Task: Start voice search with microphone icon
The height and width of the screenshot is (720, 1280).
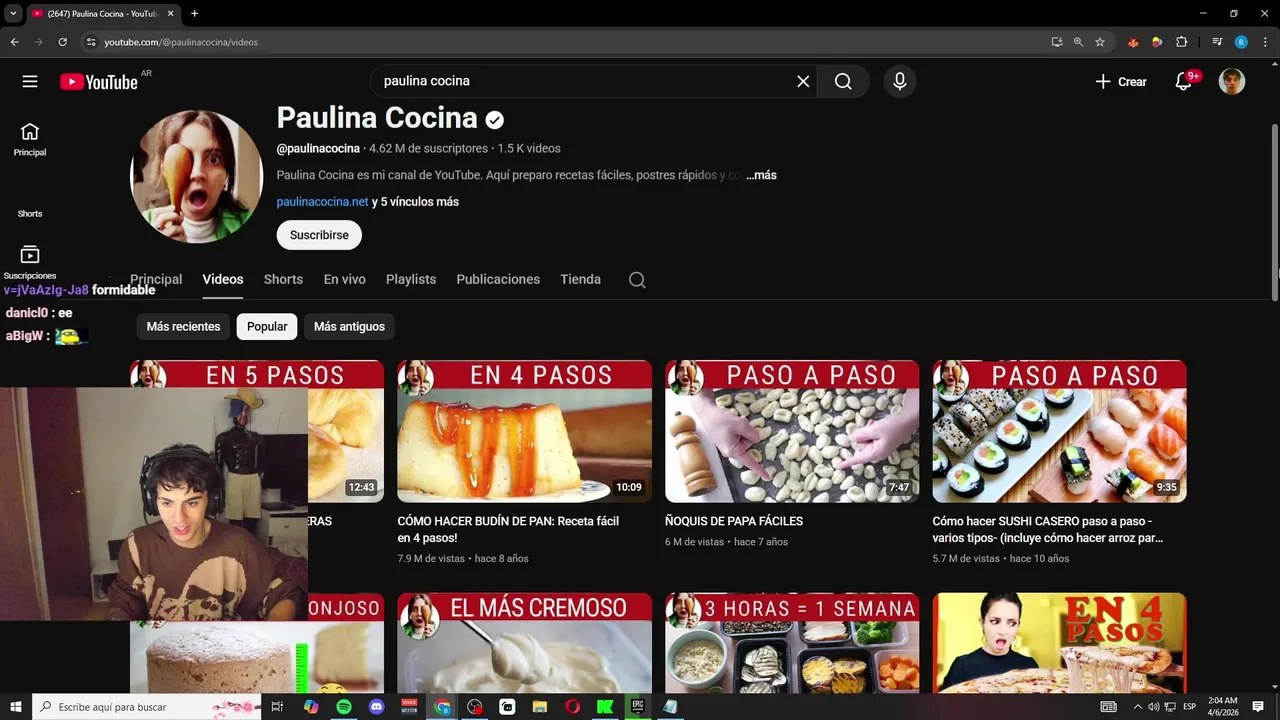Action: pyautogui.click(x=900, y=82)
